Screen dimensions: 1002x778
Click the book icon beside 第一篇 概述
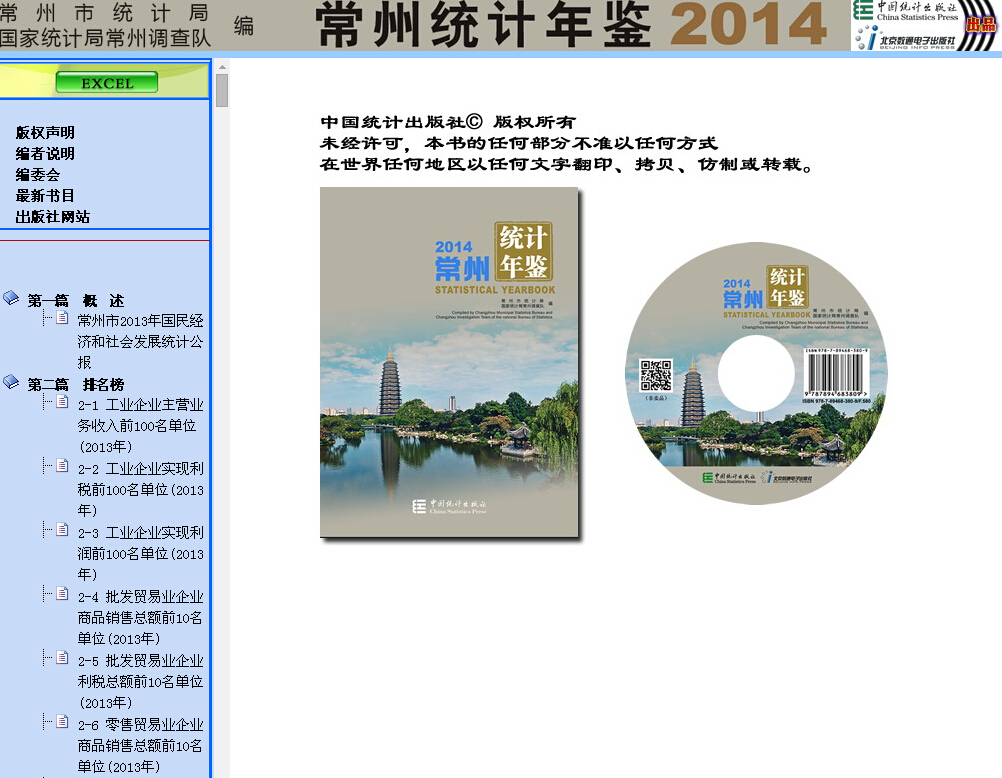pos(11,298)
